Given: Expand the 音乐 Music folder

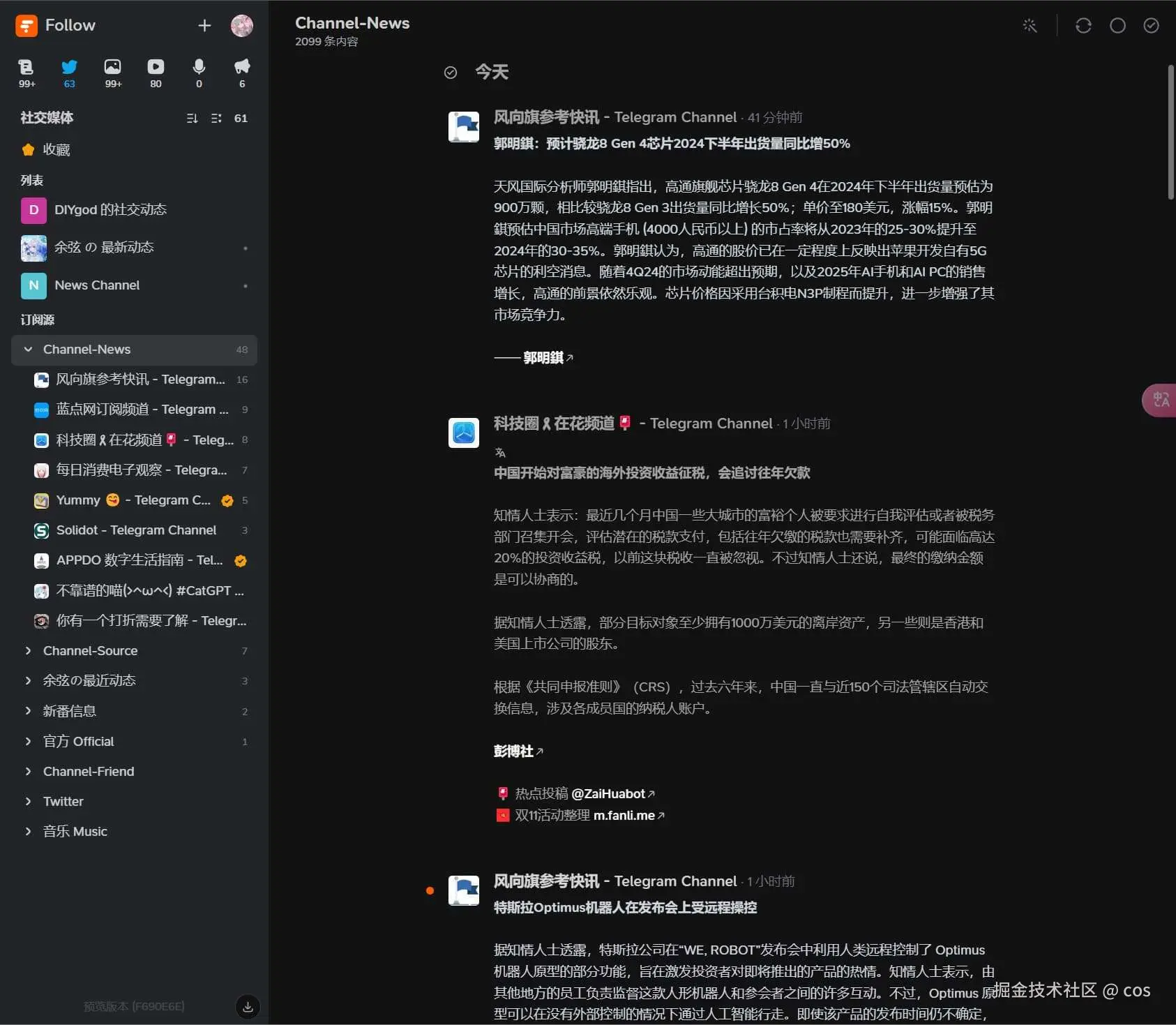Looking at the screenshot, I should 28,831.
